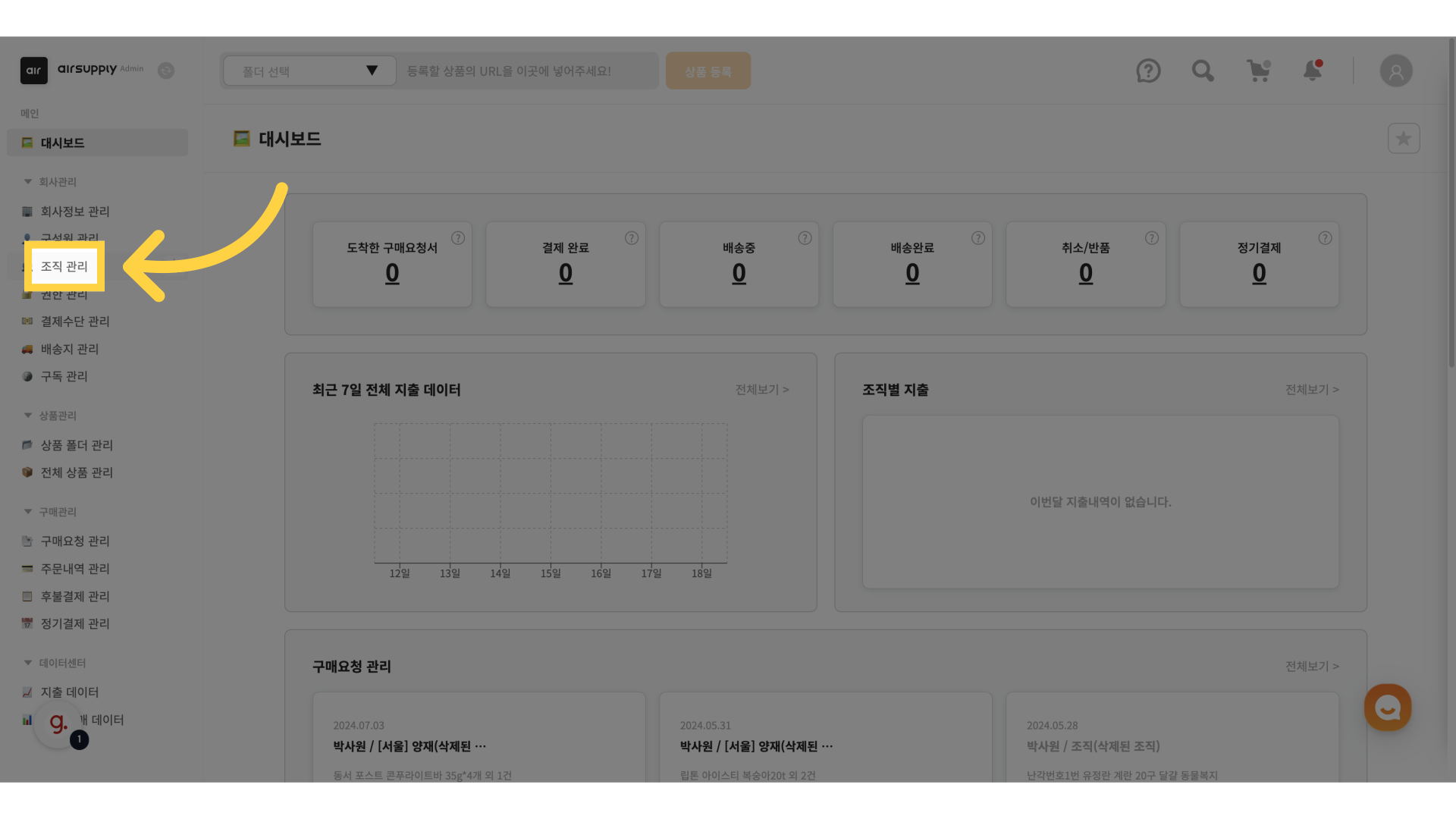The width and height of the screenshot is (1456, 819).
Task: Open the help question mark icon
Action: [x=1148, y=71]
